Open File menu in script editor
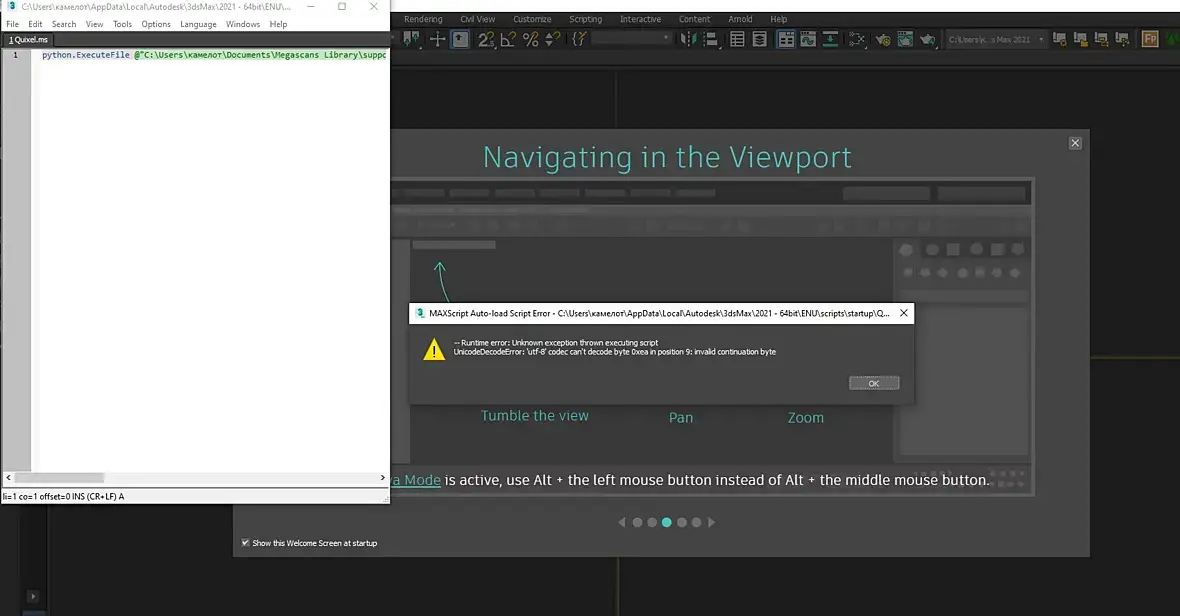Viewport: 1180px width, 616px height. tap(13, 24)
